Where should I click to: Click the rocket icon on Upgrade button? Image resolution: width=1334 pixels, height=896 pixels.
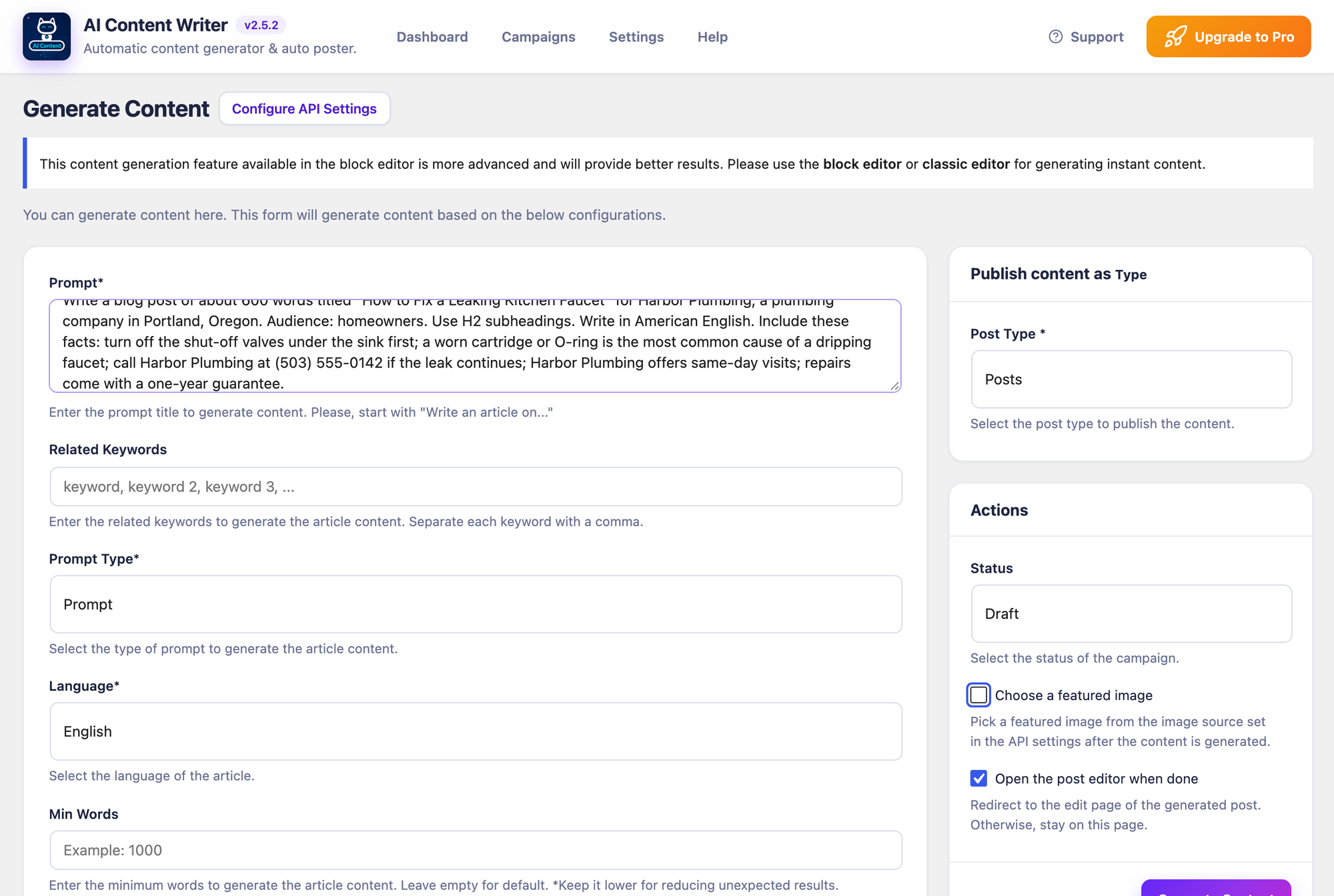point(1175,37)
